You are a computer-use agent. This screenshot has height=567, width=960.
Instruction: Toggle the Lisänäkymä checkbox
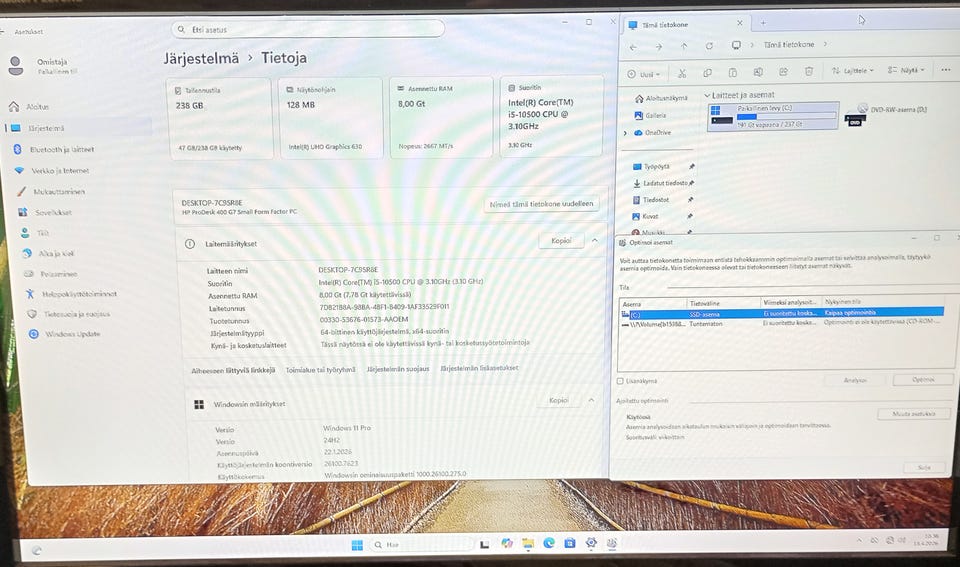620,381
